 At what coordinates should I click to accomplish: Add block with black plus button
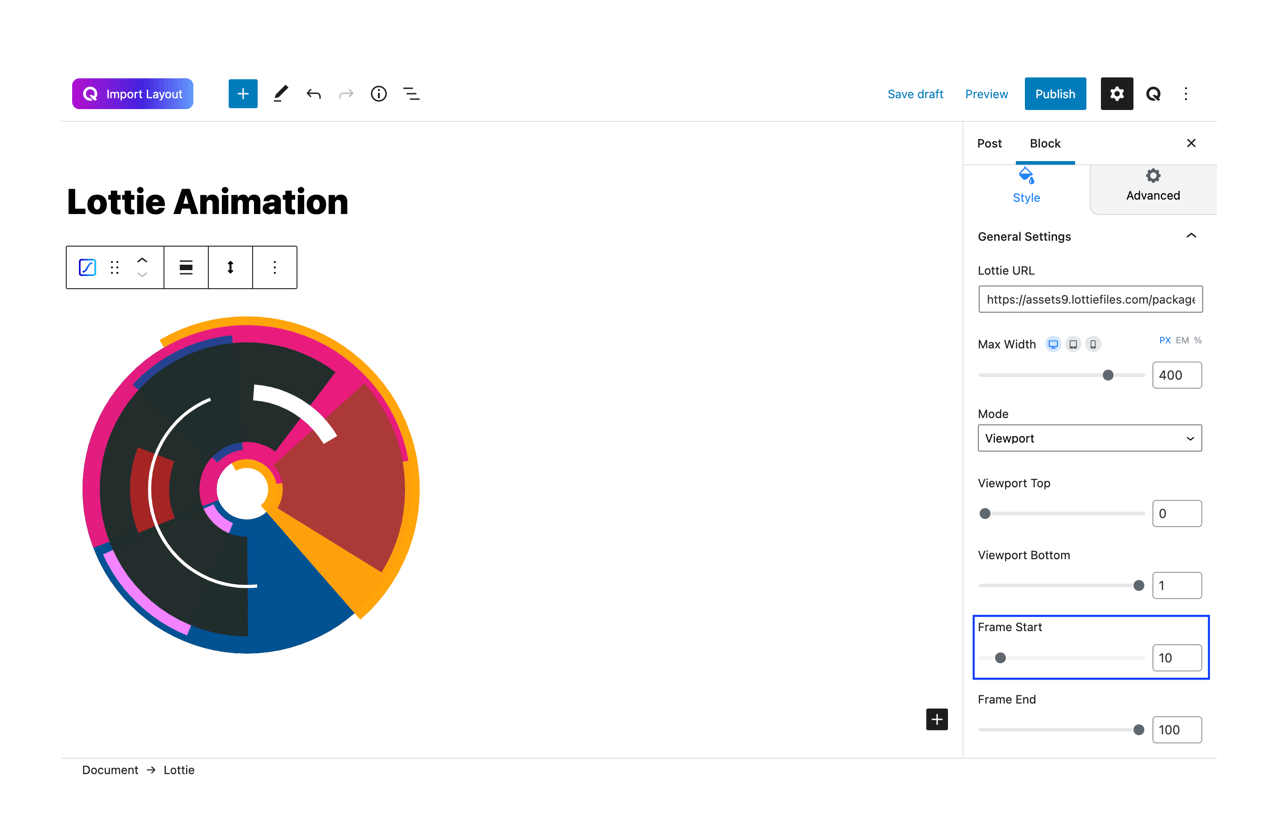[937, 719]
